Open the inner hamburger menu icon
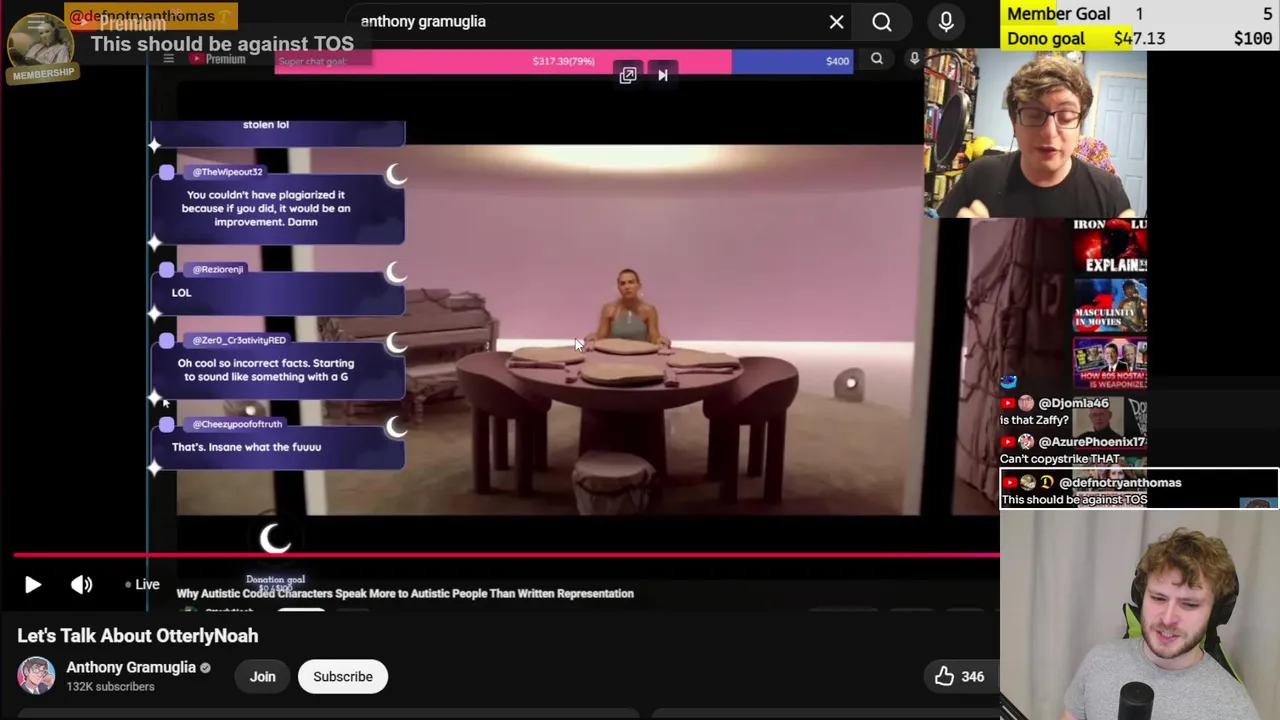 pyautogui.click(x=168, y=59)
